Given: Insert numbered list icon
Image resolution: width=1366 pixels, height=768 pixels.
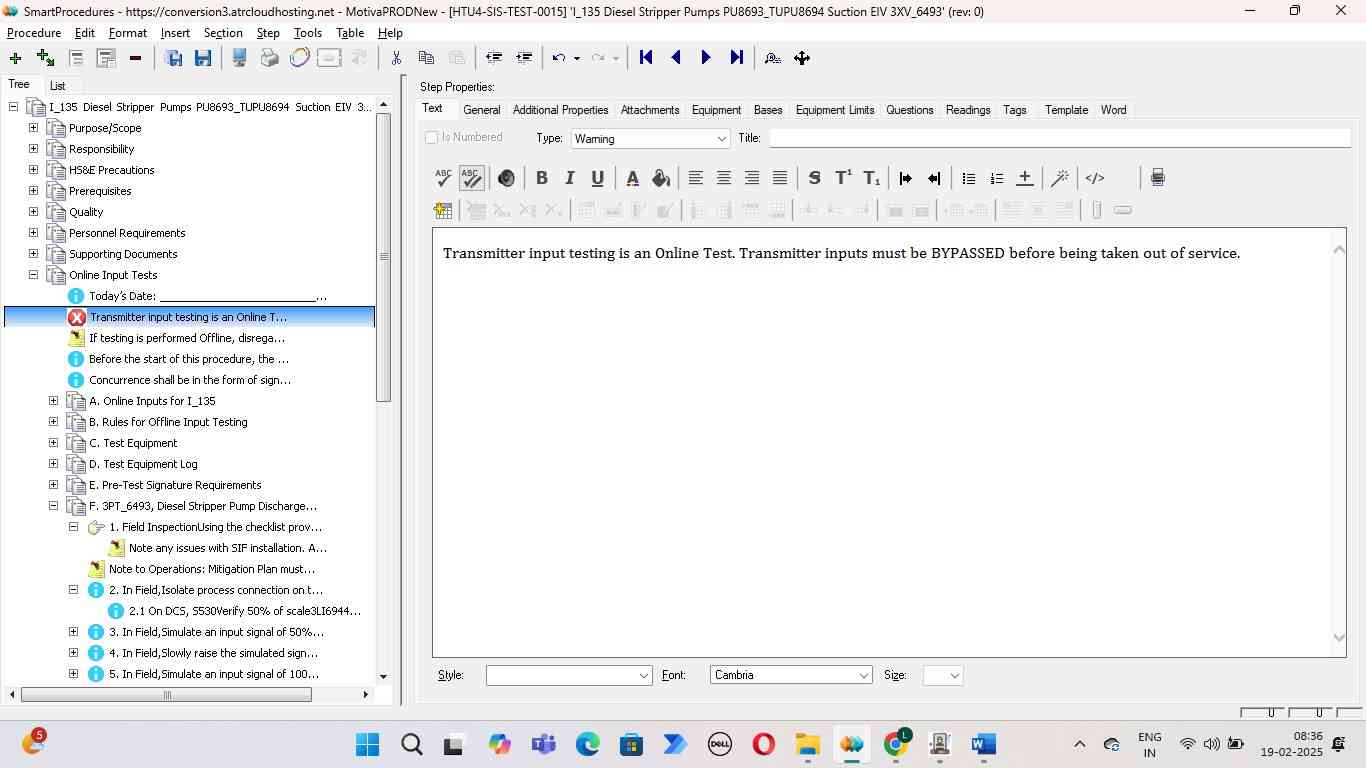Looking at the screenshot, I should tap(996, 178).
